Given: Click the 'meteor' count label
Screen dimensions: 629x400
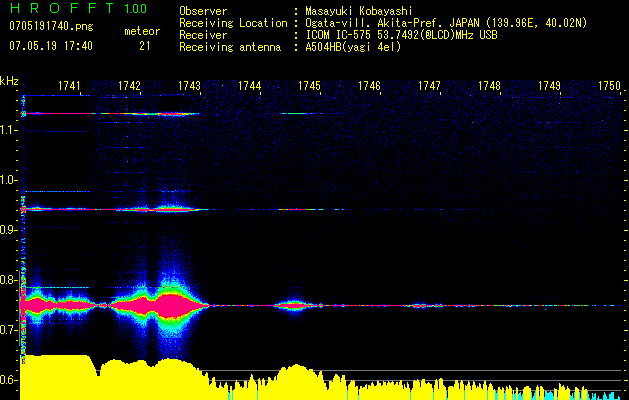Looking at the screenshot, I should [x=142, y=31].
